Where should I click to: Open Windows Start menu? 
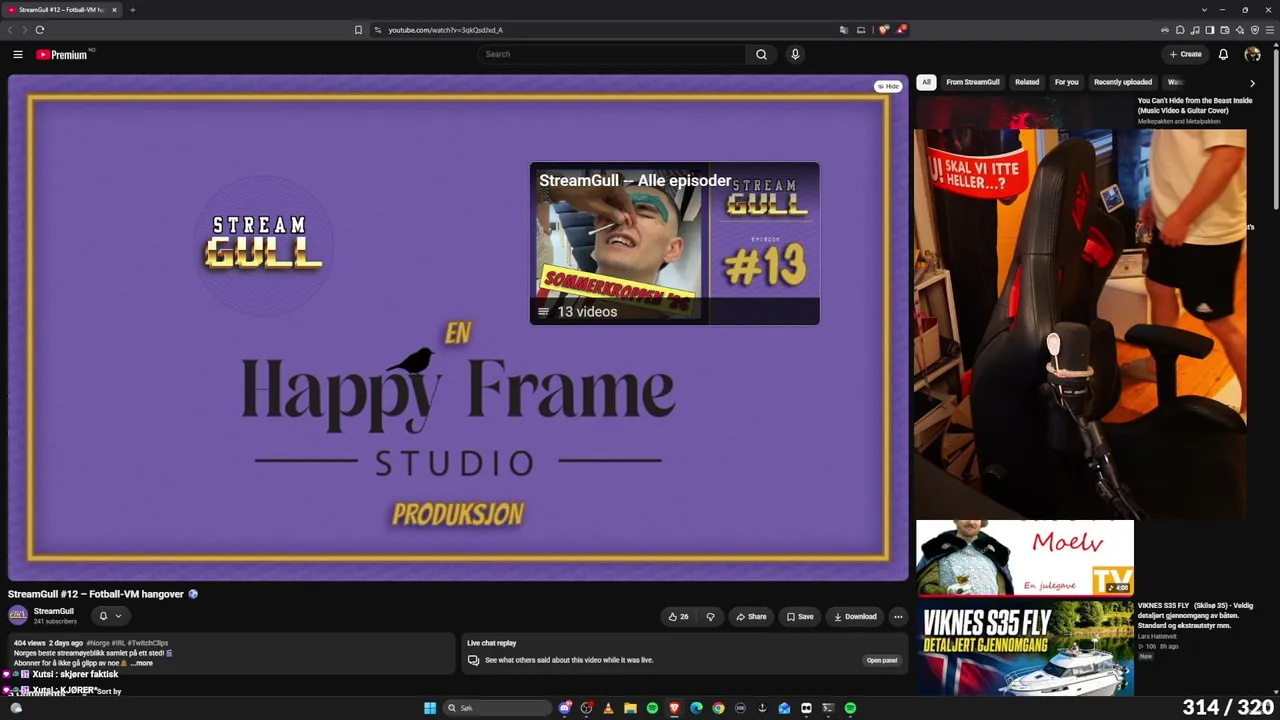pos(430,708)
